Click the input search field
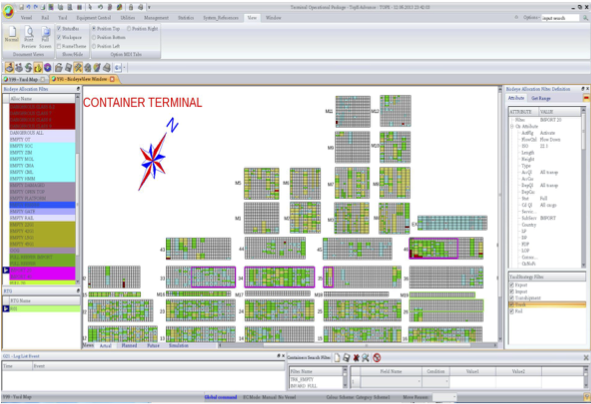591x404 pixels. [x=560, y=18]
